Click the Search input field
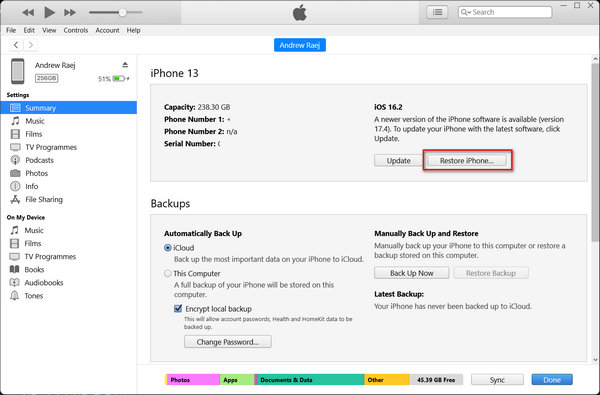 coord(505,12)
